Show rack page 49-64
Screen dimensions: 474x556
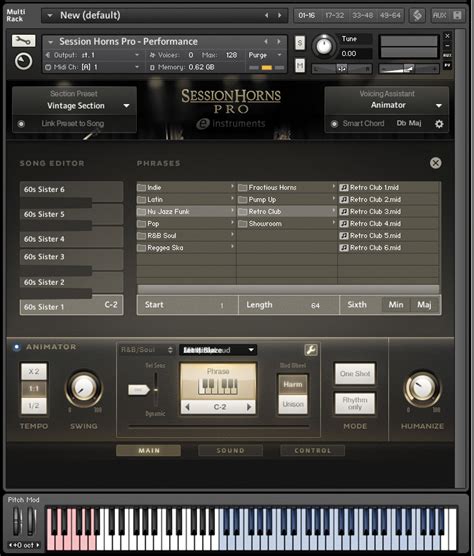(390, 15)
